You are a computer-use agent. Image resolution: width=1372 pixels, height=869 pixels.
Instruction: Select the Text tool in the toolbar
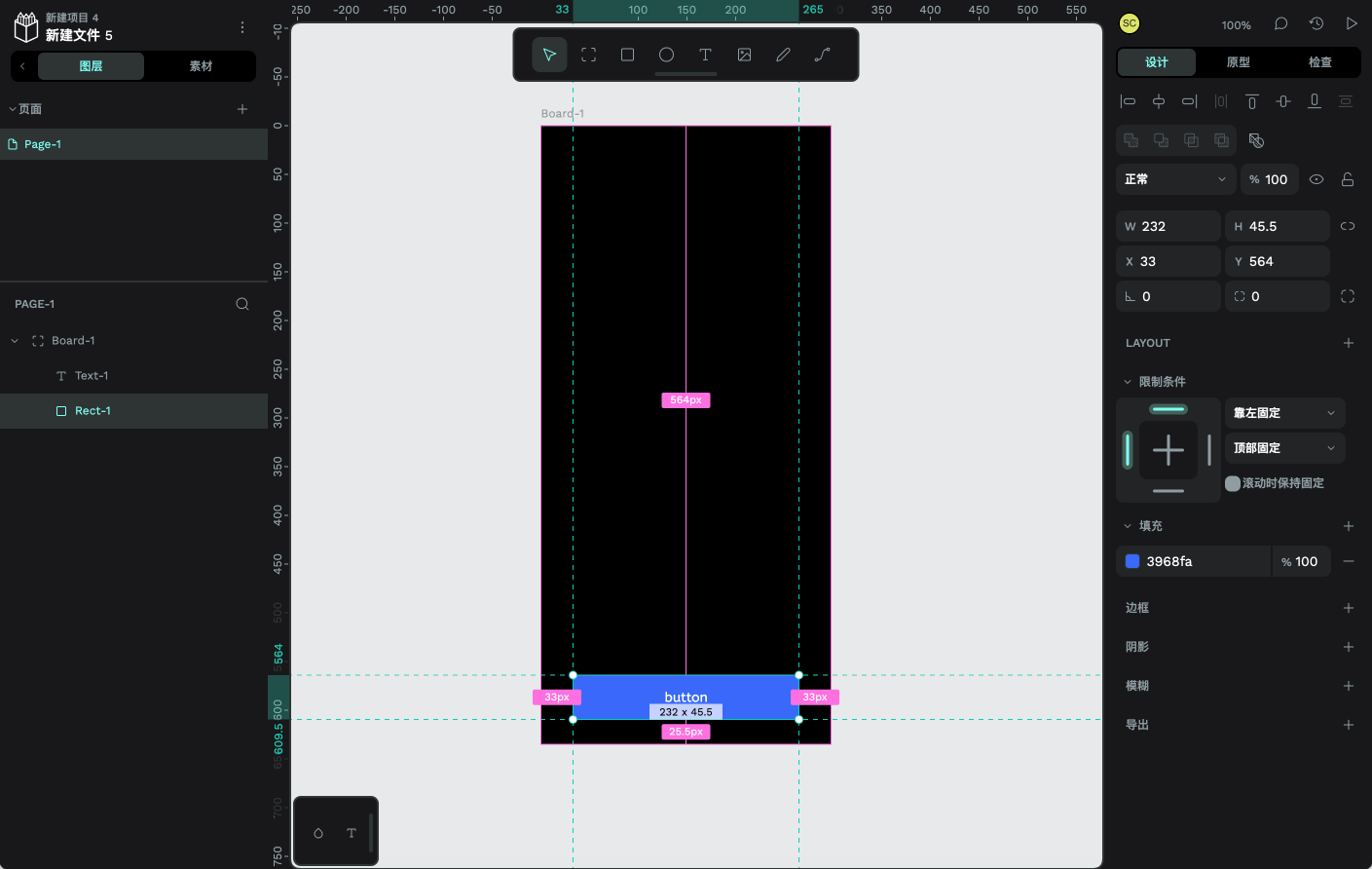pyautogui.click(x=705, y=55)
